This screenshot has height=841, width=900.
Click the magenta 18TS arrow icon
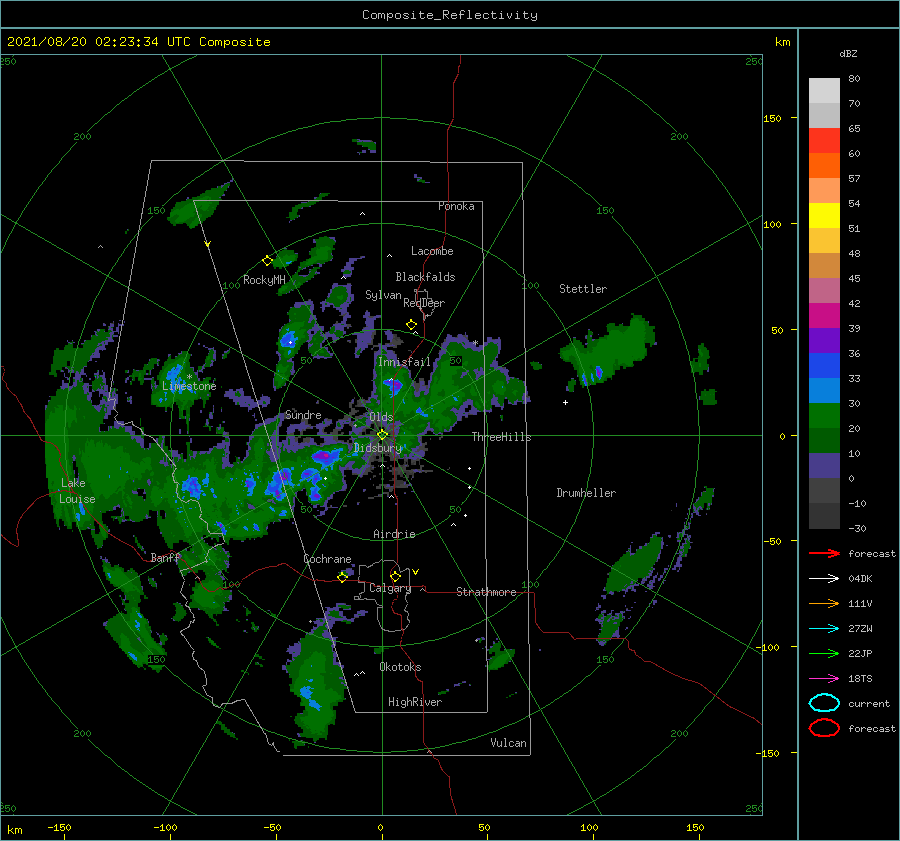824,679
